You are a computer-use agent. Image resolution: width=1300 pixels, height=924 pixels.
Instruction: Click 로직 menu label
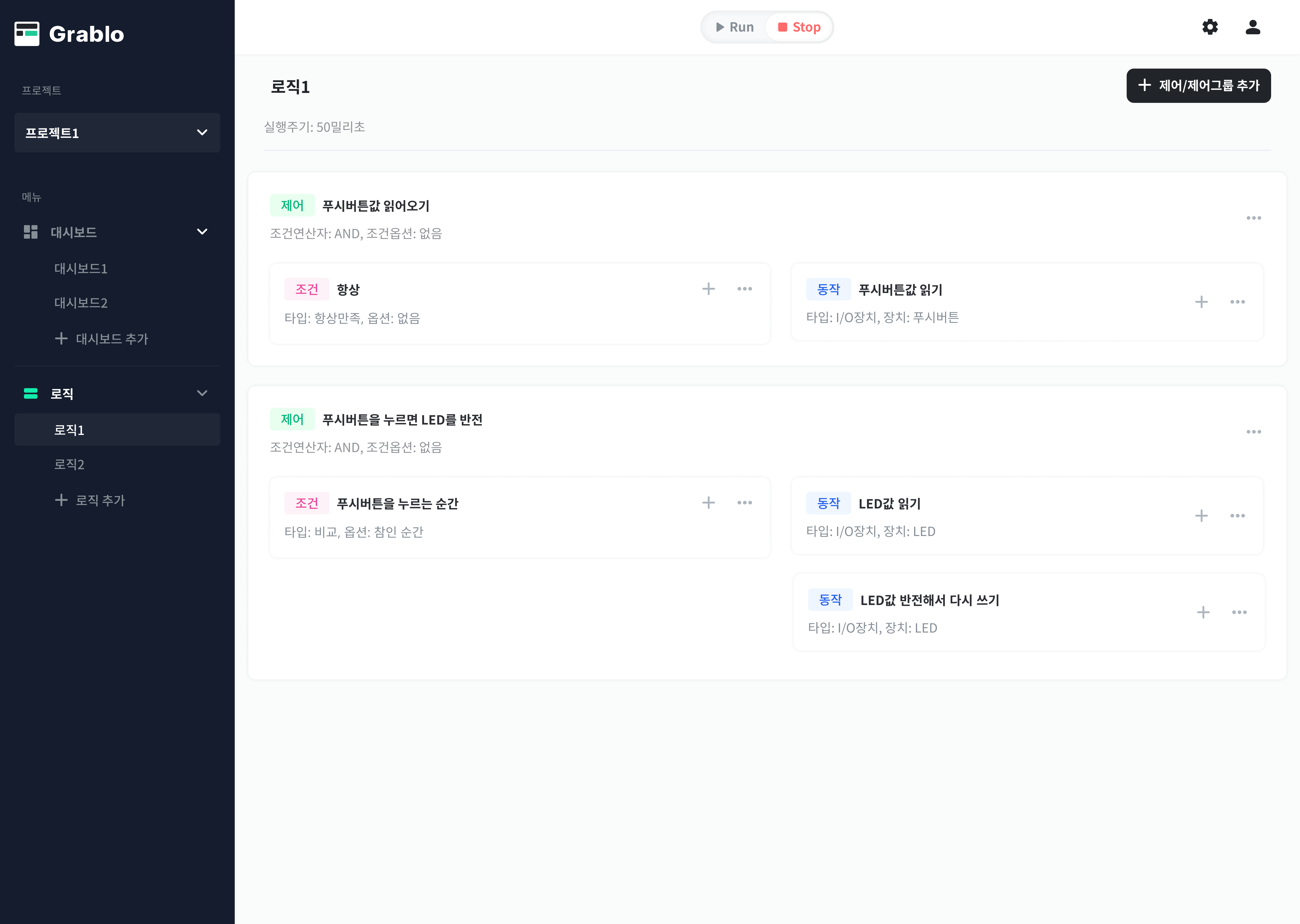[x=62, y=394]
